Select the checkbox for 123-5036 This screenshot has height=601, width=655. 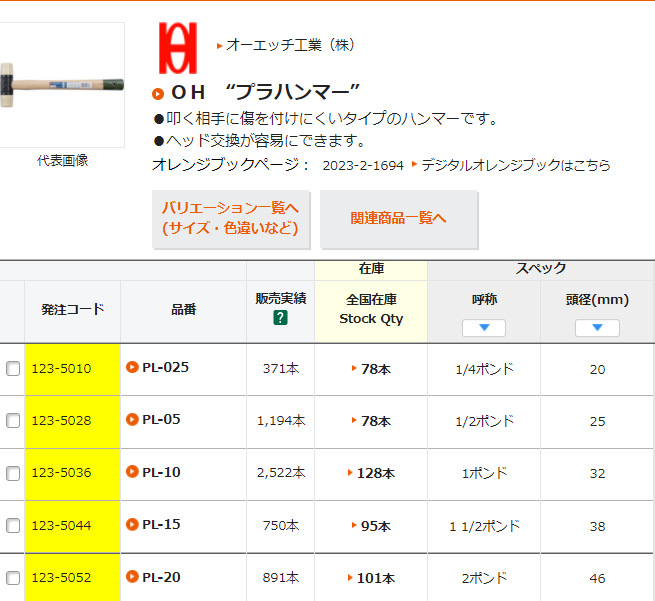pos(13,473)
